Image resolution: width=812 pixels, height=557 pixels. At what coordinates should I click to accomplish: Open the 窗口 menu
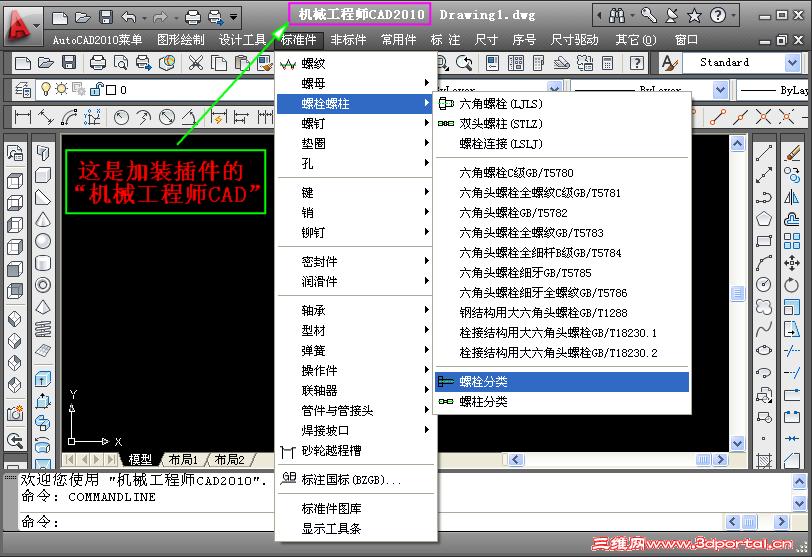686,40
